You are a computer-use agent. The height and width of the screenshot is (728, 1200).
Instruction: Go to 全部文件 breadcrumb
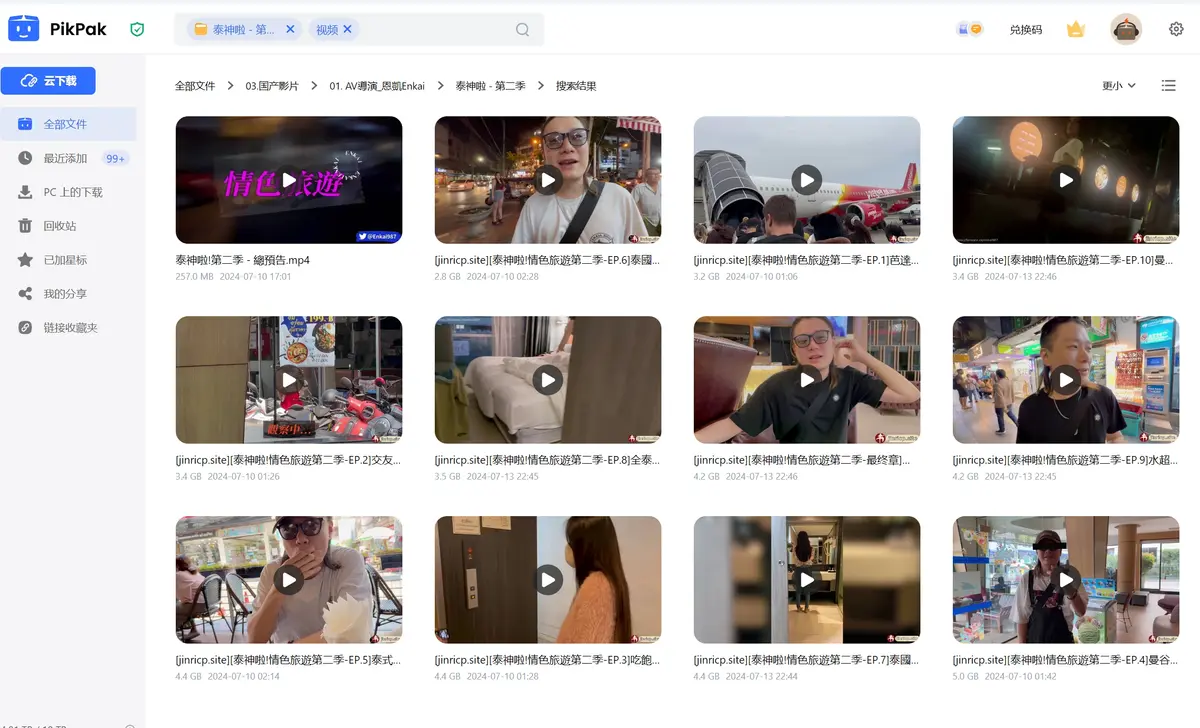pyautogui.click(x=195, y=86)
